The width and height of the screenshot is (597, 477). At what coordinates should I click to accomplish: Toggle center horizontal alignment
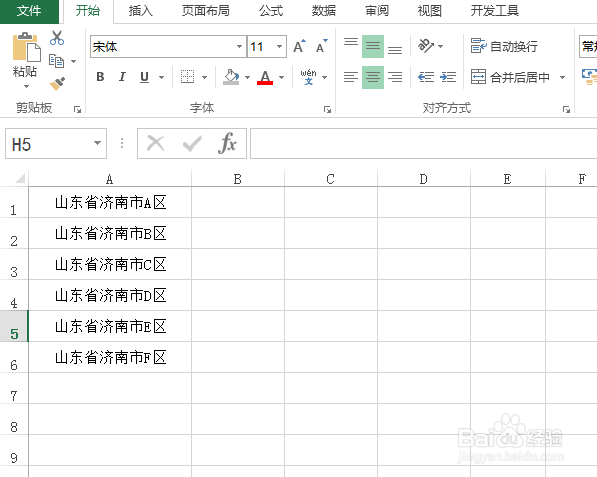[x=373, y=77]
